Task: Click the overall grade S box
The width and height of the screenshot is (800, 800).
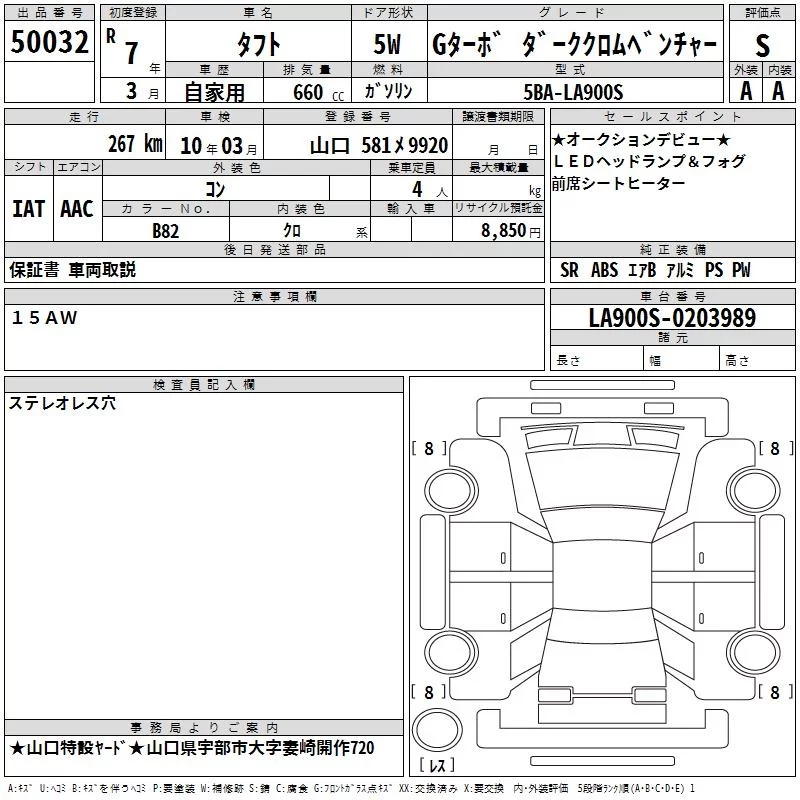Action: point(762,44)
